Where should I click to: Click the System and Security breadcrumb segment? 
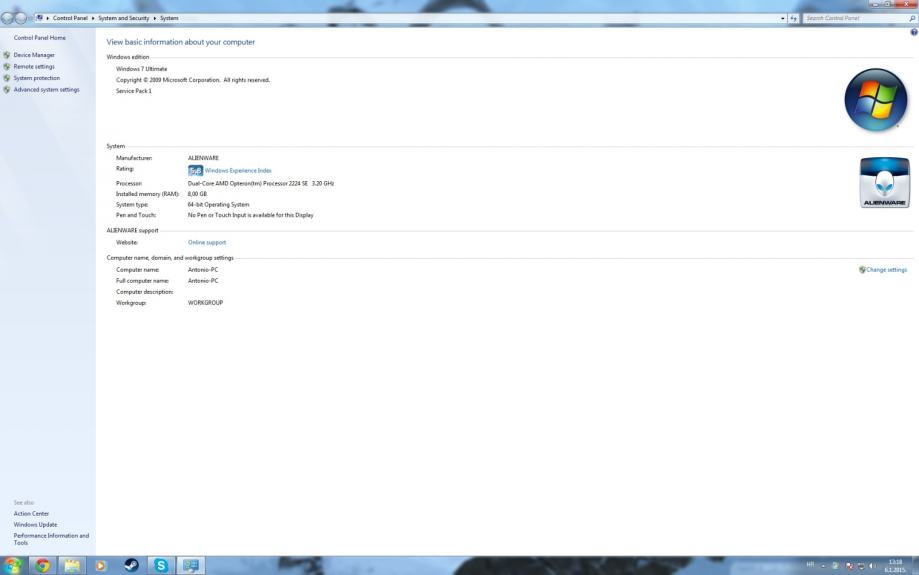[124, 18]
